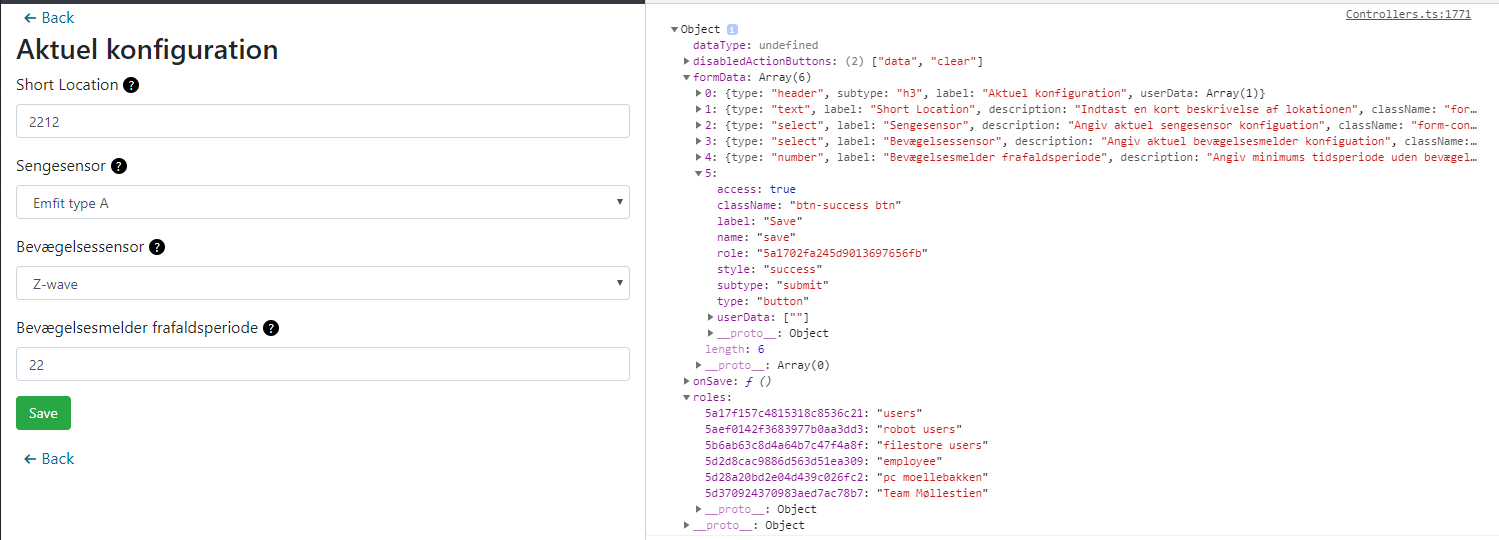Click the Short Location label text
This screenshot has width=1499, height=540.
[67, 85]
